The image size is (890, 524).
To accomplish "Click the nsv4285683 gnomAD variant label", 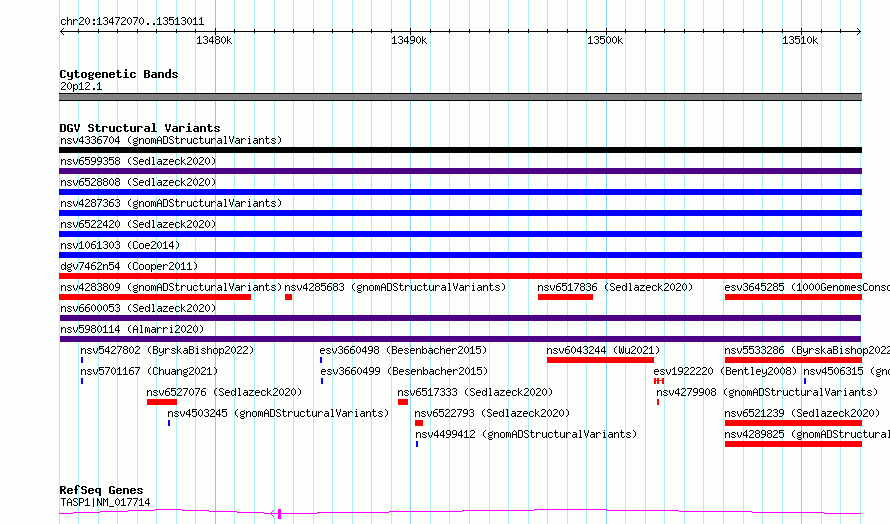I will click(x=395, y=287).
